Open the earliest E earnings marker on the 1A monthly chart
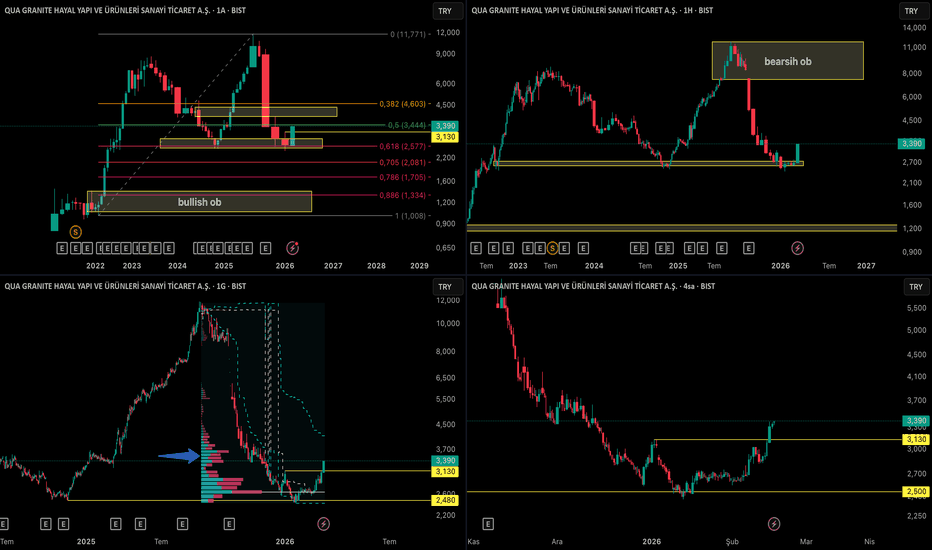 point(62,248)
